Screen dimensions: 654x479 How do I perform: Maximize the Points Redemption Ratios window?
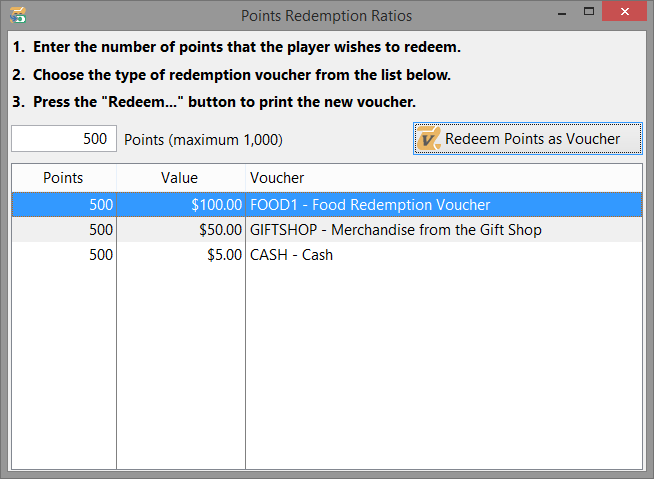[589, 12]
